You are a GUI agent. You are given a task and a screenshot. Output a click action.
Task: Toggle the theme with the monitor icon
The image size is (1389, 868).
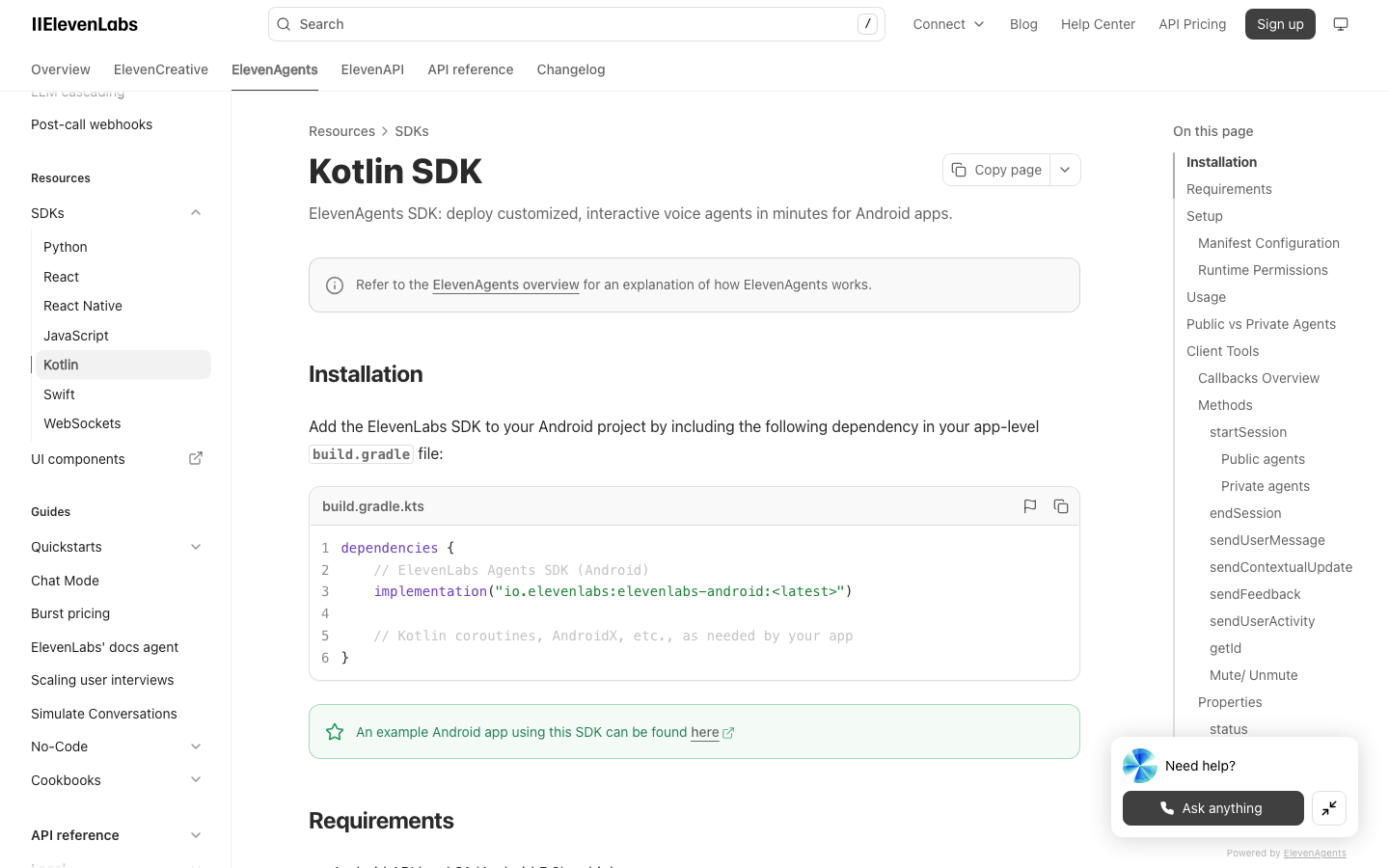pyautogui.click(x=1341, y=24)
